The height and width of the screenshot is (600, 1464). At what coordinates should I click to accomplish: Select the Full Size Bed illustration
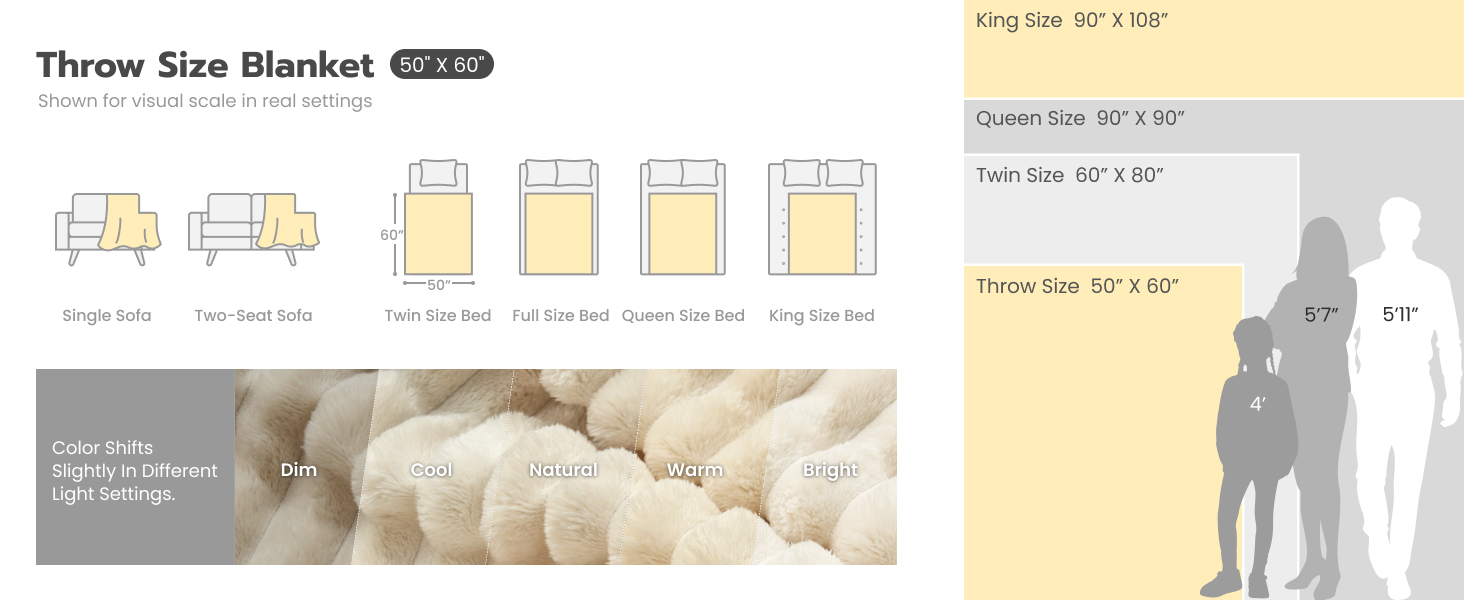559,218
